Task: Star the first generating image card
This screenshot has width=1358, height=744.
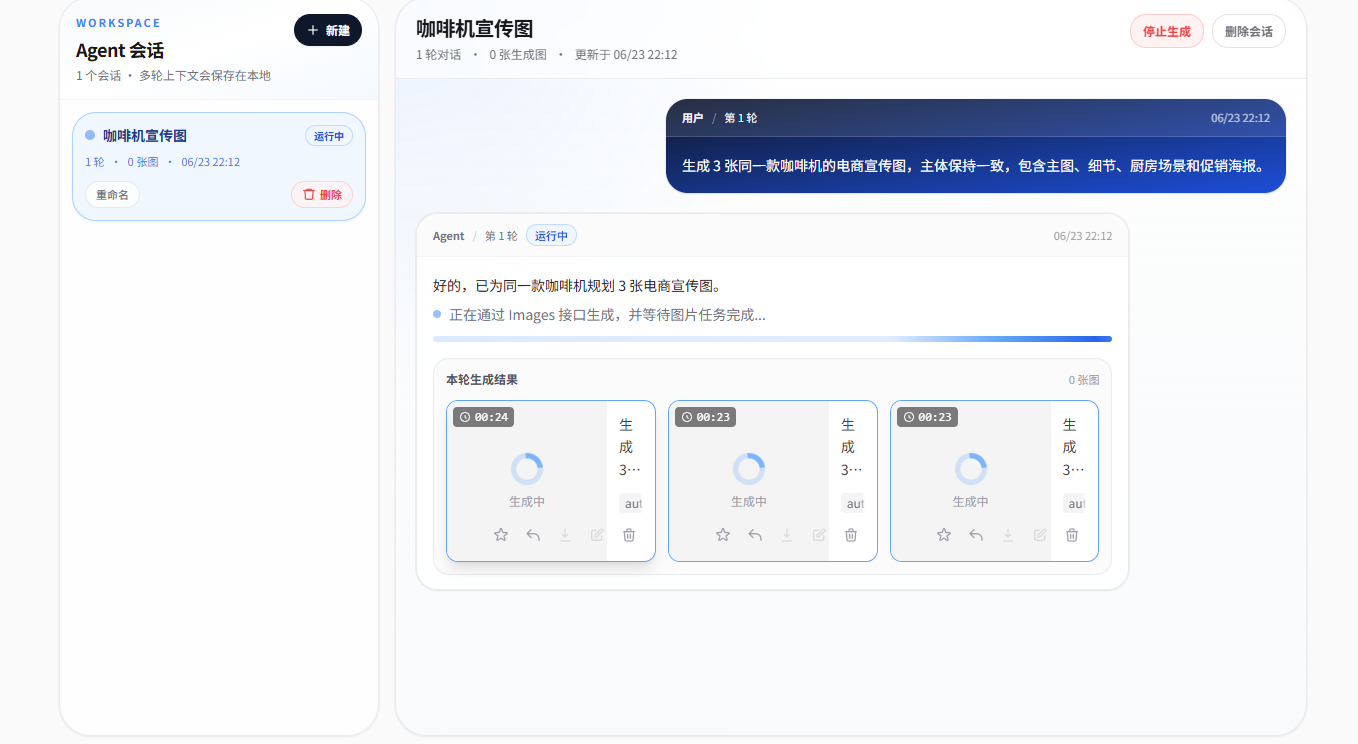Action: coord(501,535)
